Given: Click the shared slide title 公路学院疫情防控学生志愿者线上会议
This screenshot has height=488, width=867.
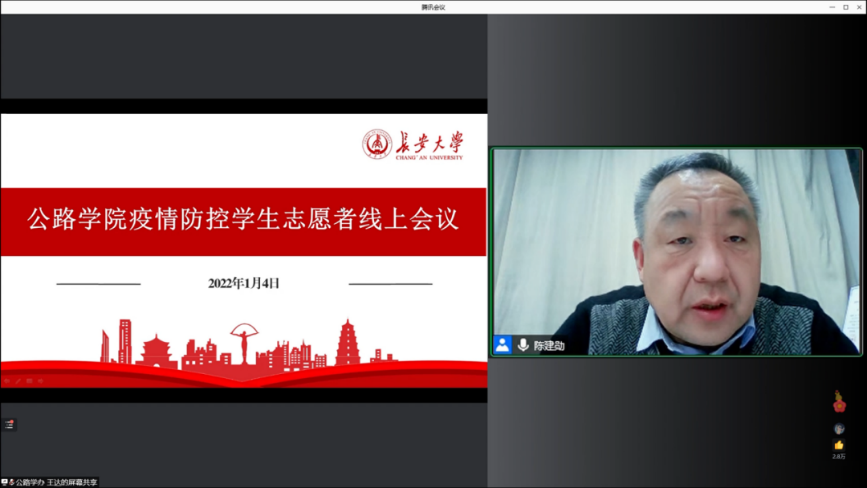Looking at the screenshot, I should tap(243, 220).
